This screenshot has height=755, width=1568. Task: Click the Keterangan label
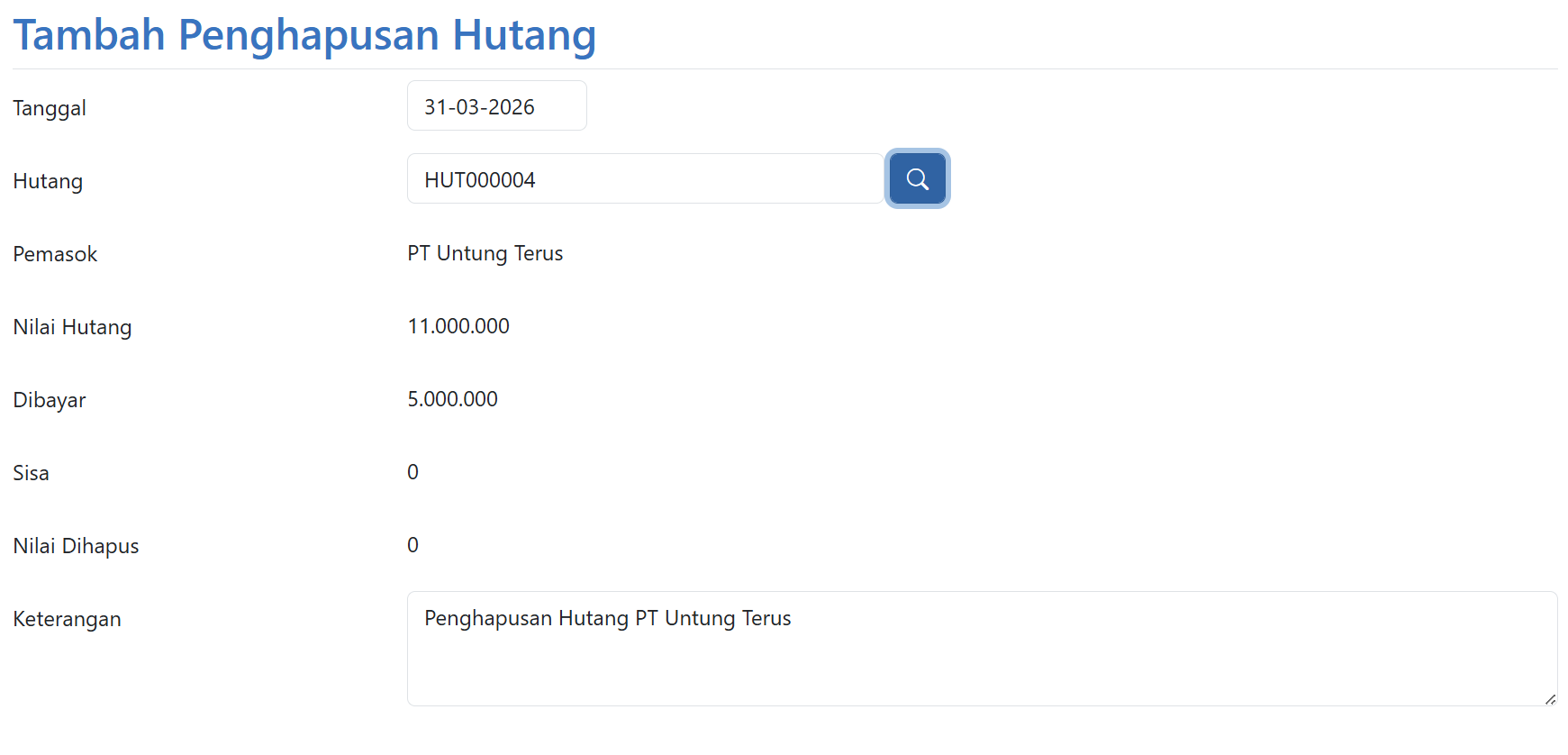pos(67,619)
